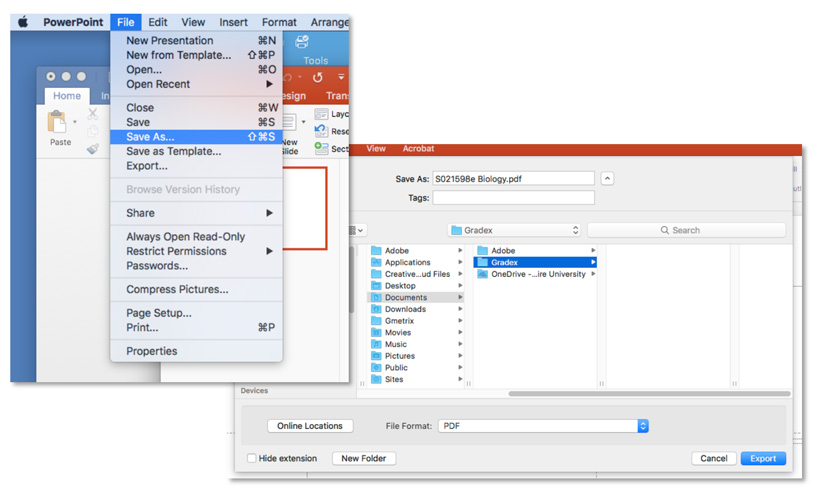Click the Export button
This screenshot has width=820, height=500.
(762, 458)
